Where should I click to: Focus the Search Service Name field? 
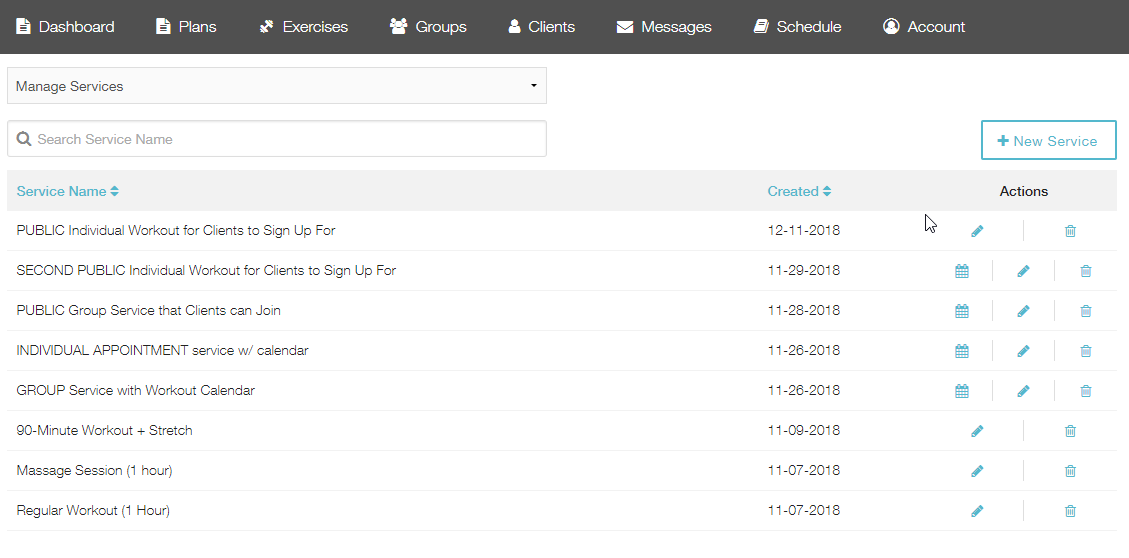[x=276, y=138]
